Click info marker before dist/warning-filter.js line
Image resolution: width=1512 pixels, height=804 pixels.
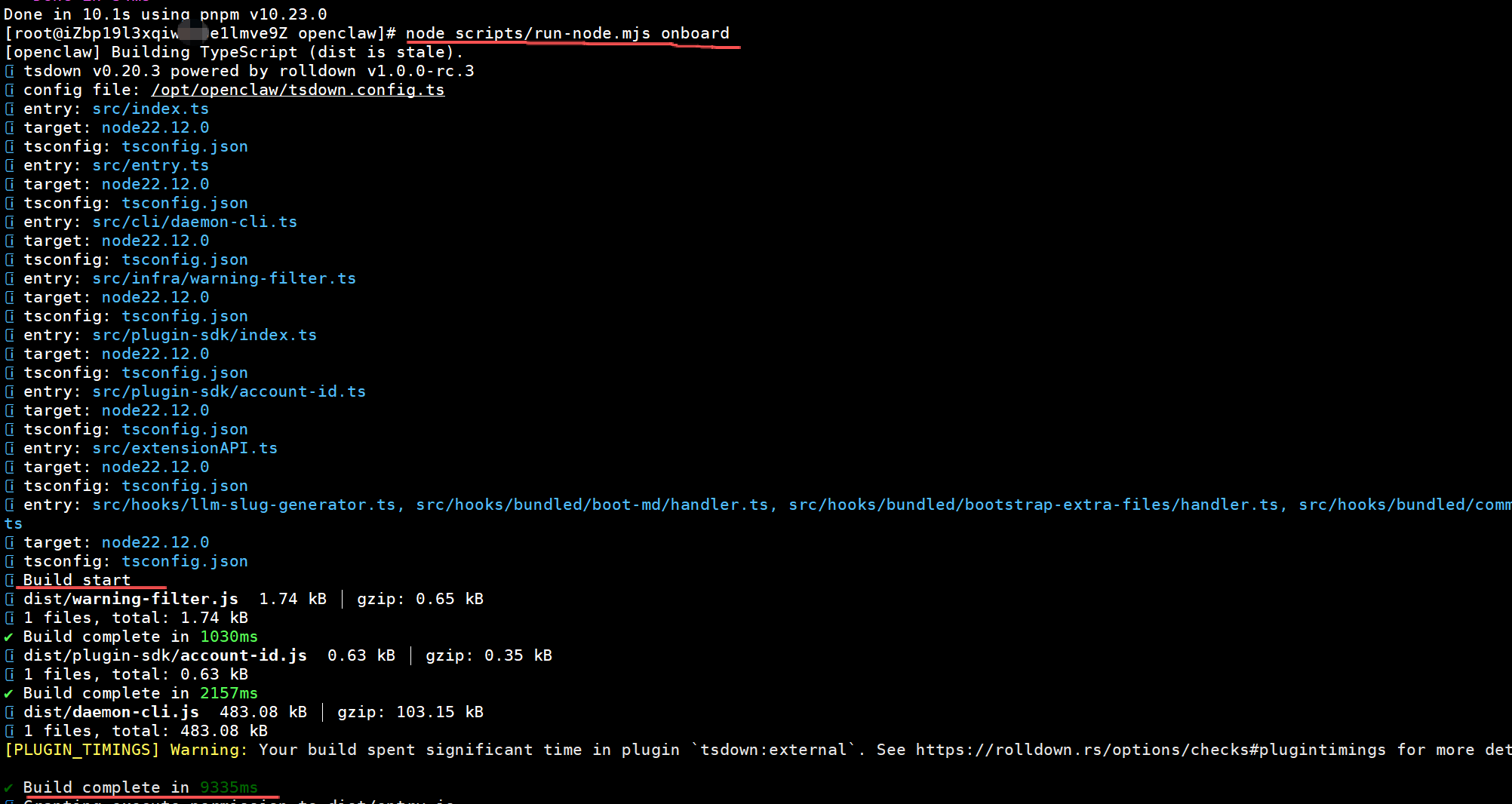click(9, 600)
